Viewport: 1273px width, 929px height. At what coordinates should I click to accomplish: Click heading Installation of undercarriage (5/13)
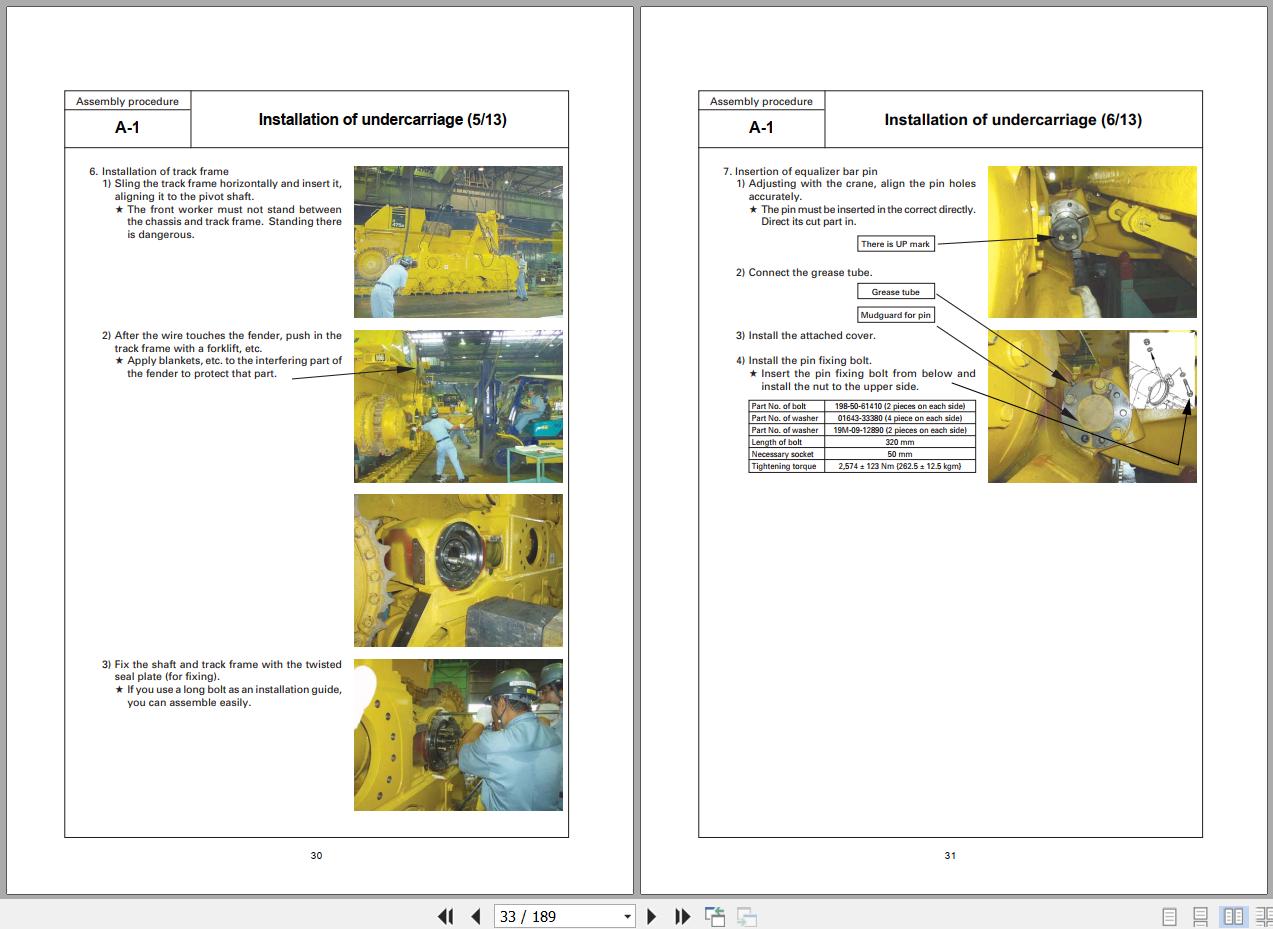(382, 120)
